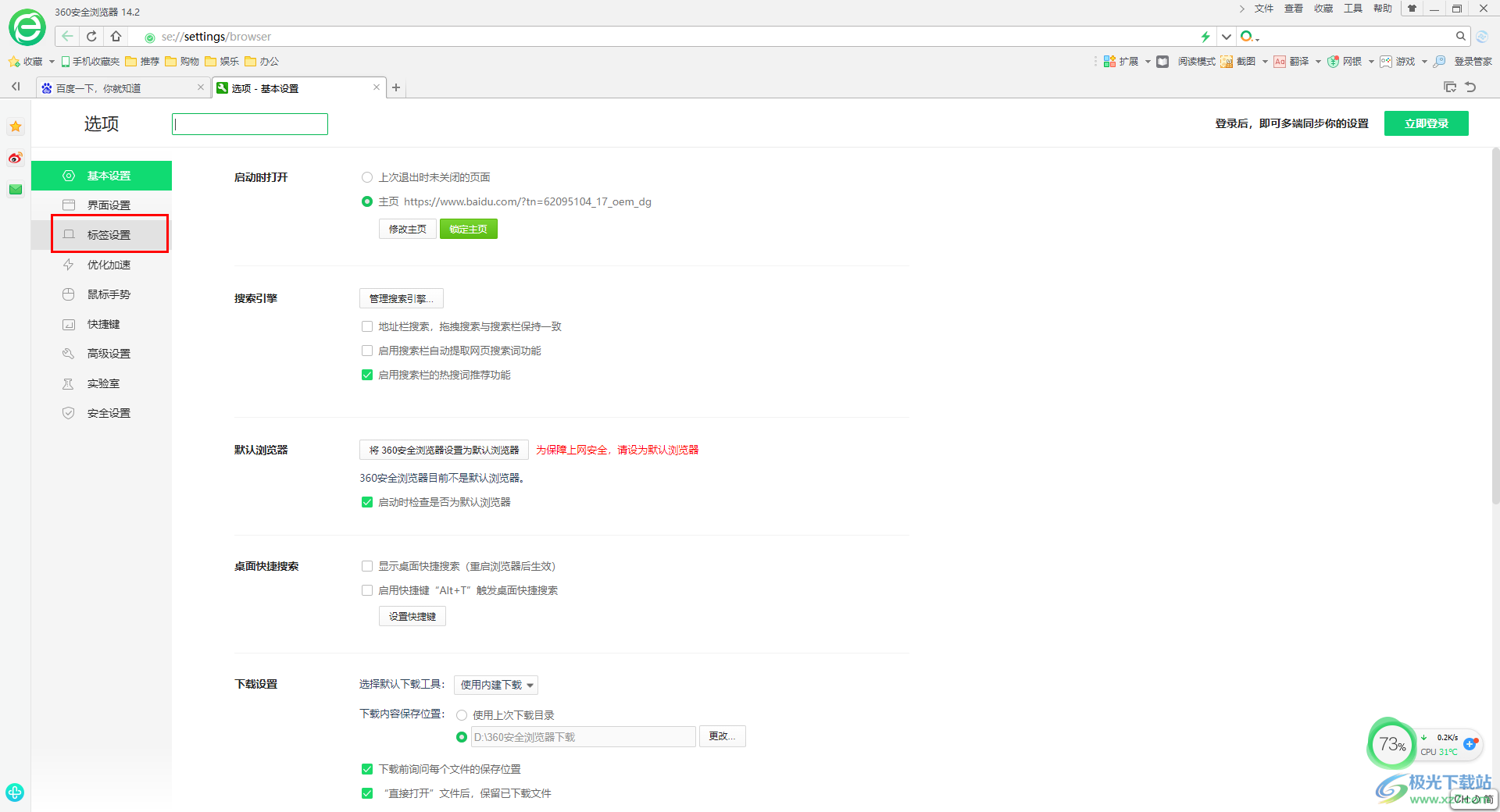This screenshot has width=1500, height=812.
Task: Open the 手机收藏夹 bookmark
Action: pos(91,61)
